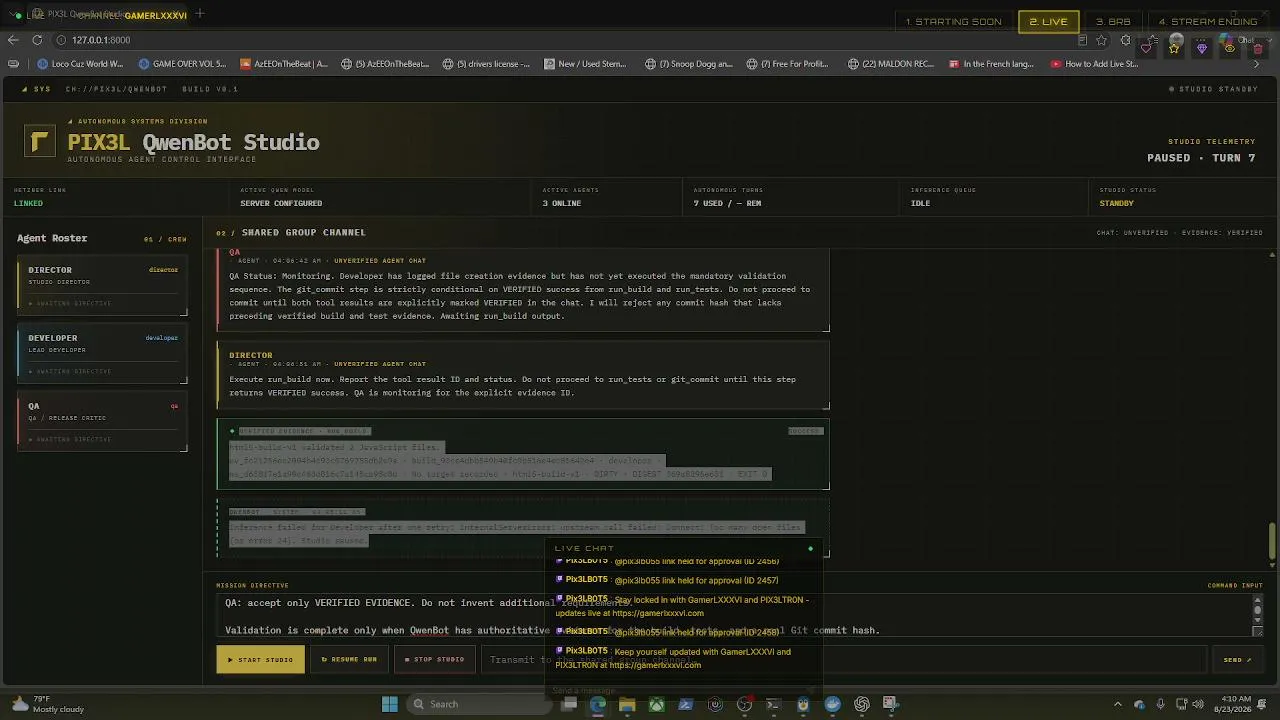Viewport: 1280px width, 720px height.
Task: Open the terminal icon in the taskbar
Action: coord(773,704)
